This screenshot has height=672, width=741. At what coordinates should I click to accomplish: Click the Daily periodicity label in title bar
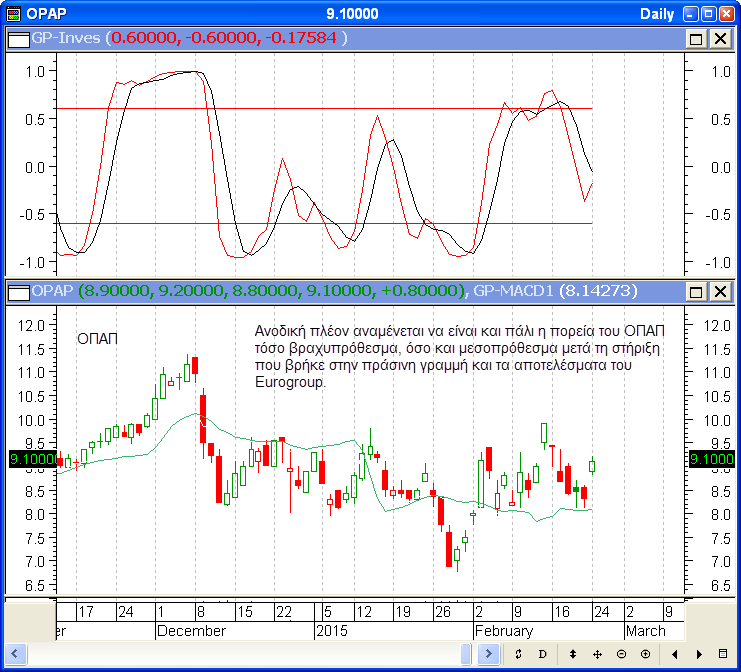coord(657,14)
